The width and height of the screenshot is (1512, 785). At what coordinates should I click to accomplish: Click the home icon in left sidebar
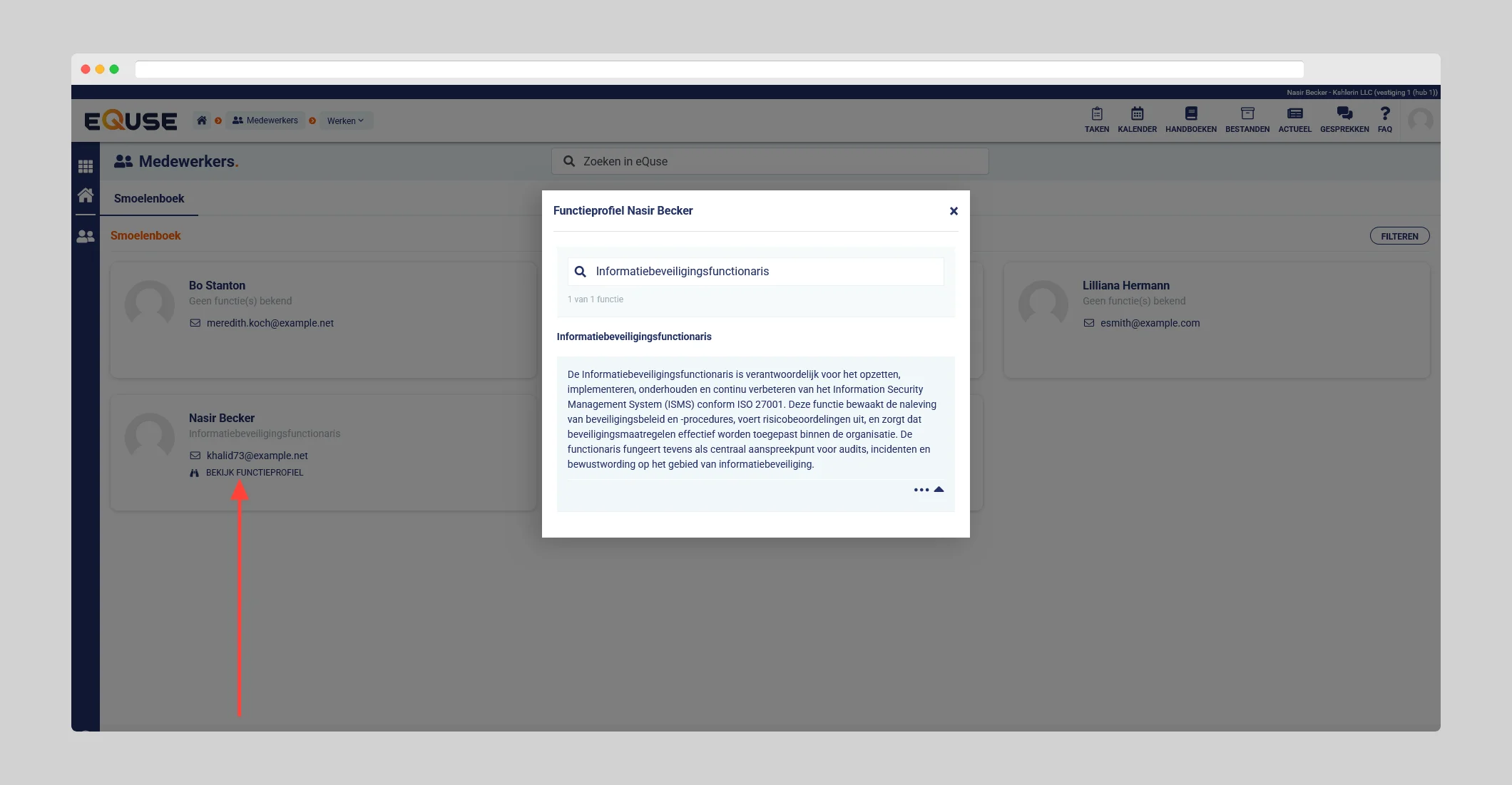click(x=86, y=195)
